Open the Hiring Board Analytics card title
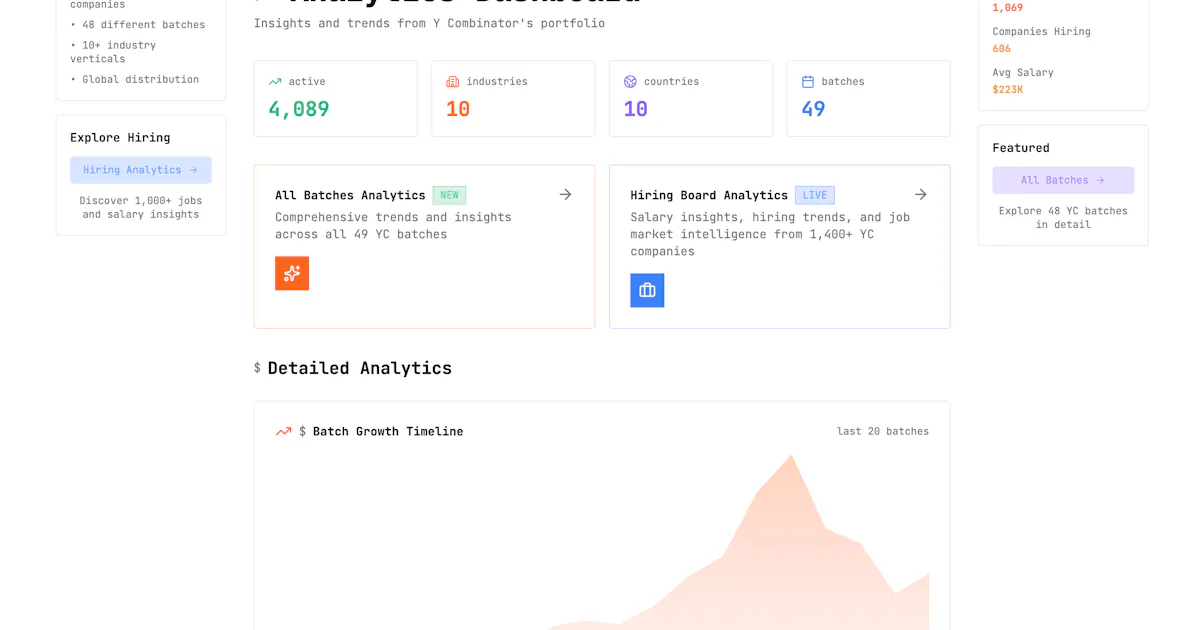Screen dimensions: 1200x630 coord(709,195)
